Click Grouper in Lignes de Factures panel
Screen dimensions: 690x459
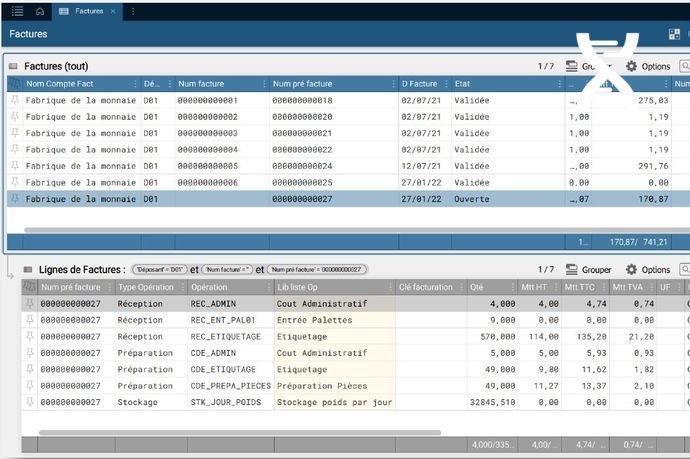point(588,269)
